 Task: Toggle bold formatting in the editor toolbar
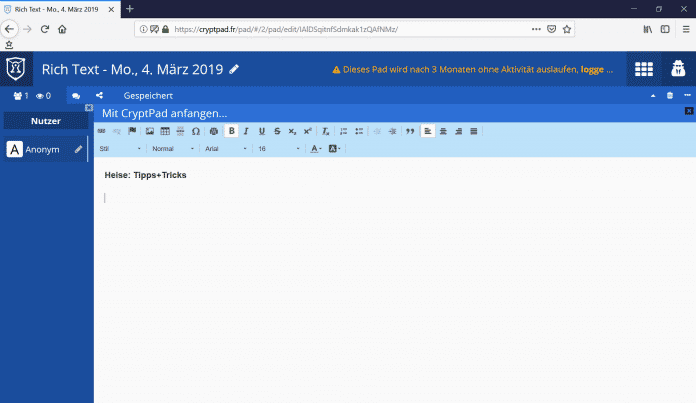[232, 131]
